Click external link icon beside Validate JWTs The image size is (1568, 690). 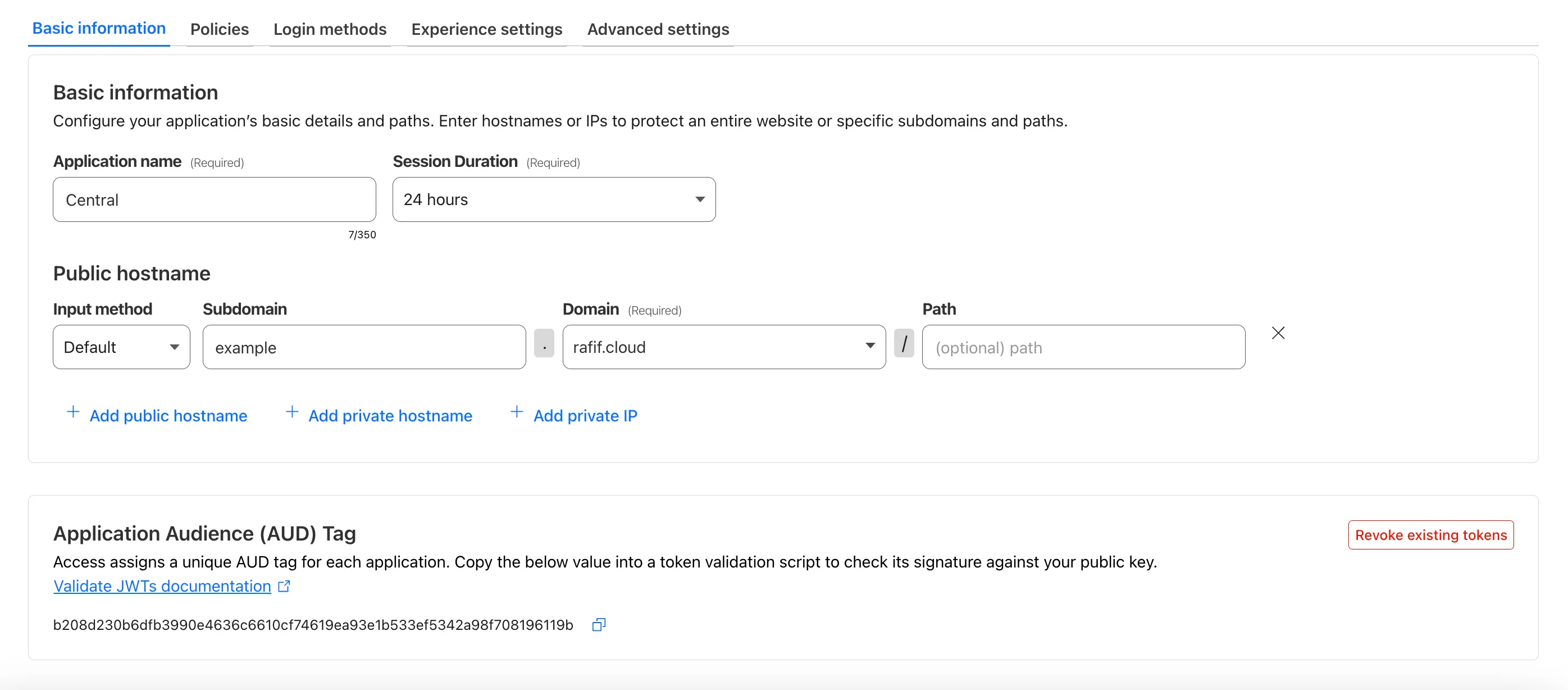tap(284, 586)
